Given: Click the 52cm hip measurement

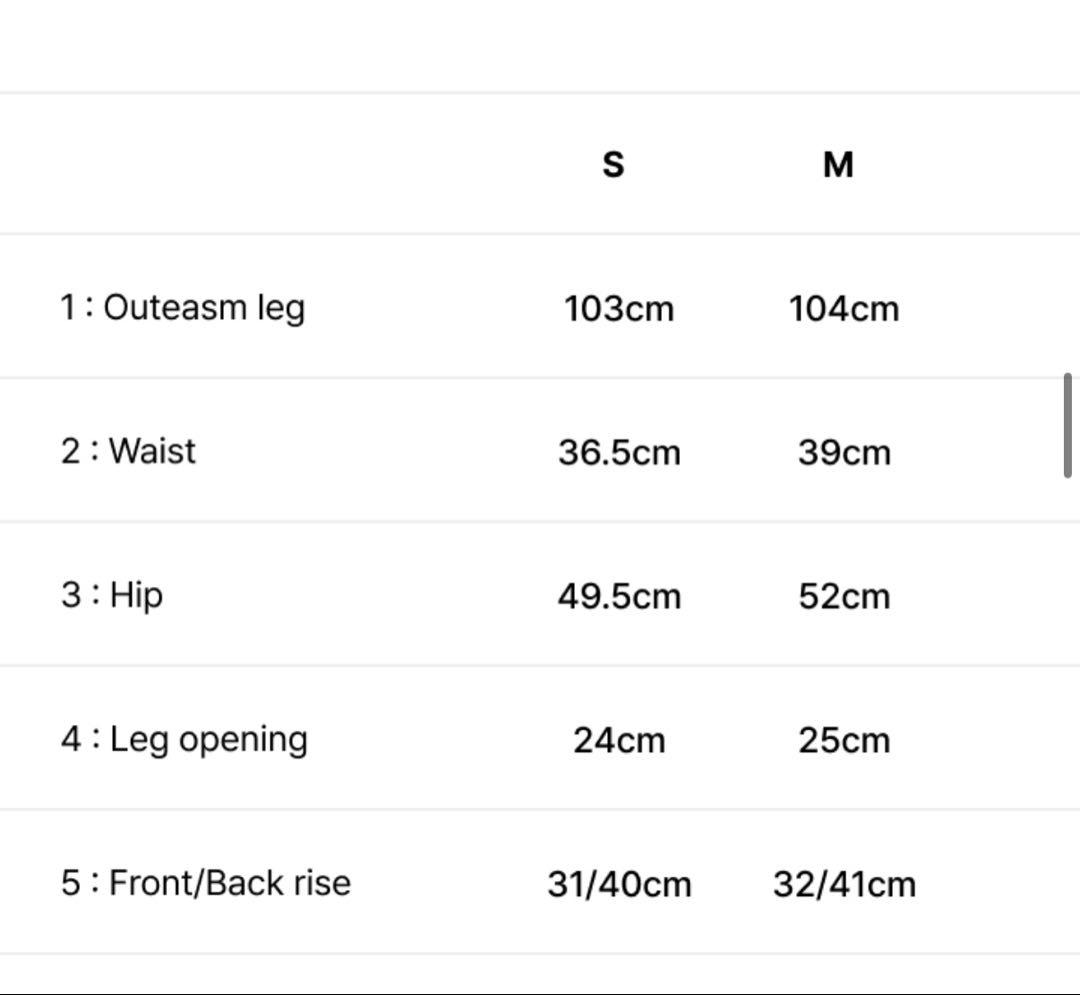Looking at the screenshot, I should pos(844,596).
